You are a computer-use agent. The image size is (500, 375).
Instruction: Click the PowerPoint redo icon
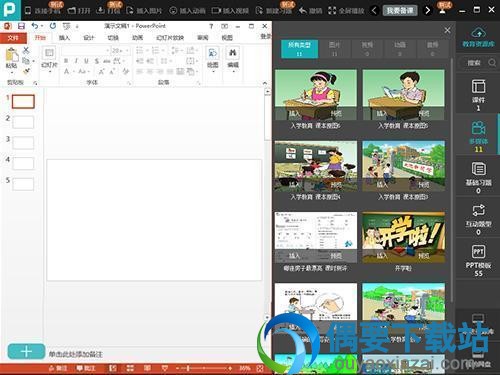pos(53,26)
